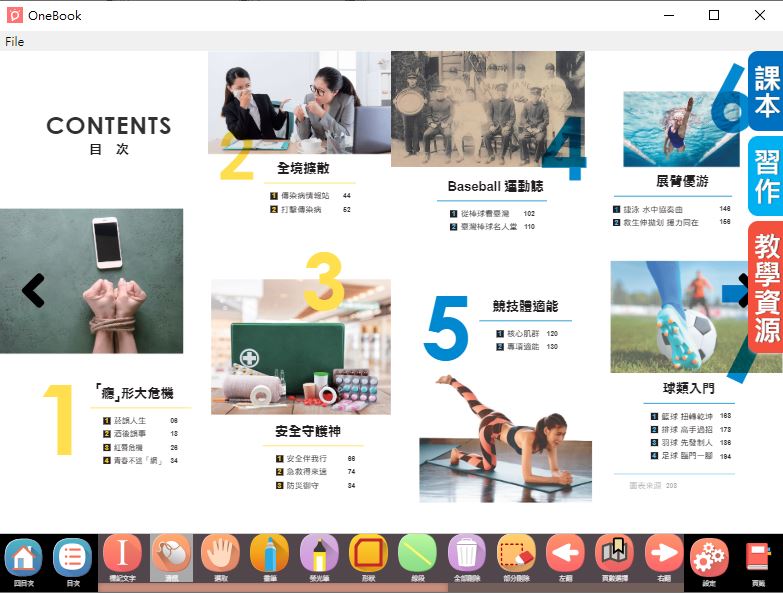Click the home icon in the bottom toolbar
The height and width of the screenshot is (593, 783).
coord(24,557)
